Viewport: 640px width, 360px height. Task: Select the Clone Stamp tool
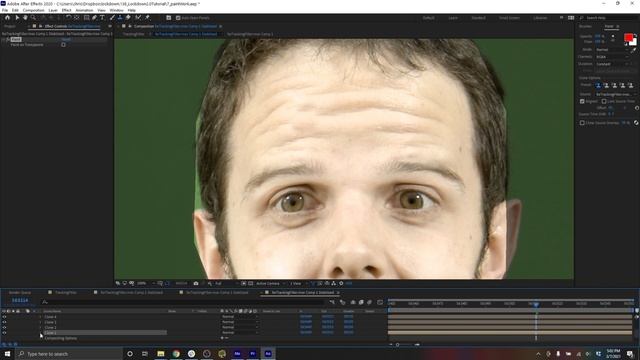pos(120,18)
